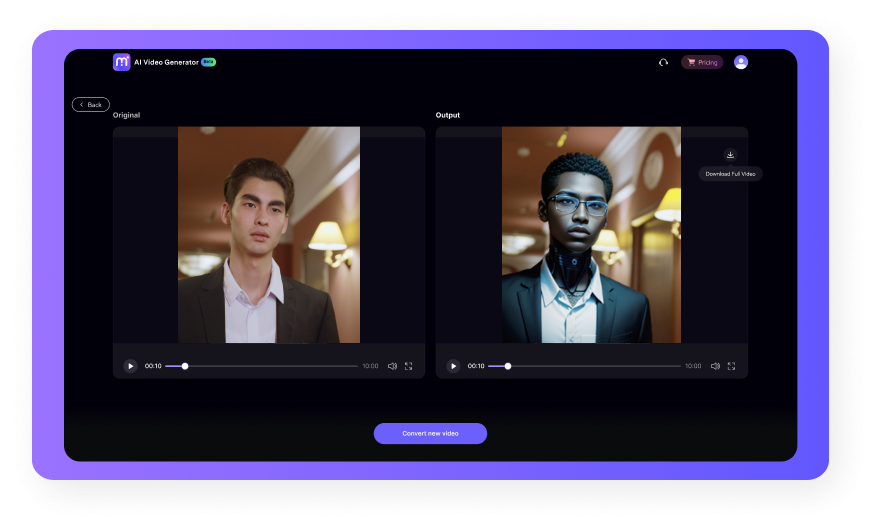877x530 pixels.
Task: Expand Output video to fullscreen
Action: [x=731, y=366]
